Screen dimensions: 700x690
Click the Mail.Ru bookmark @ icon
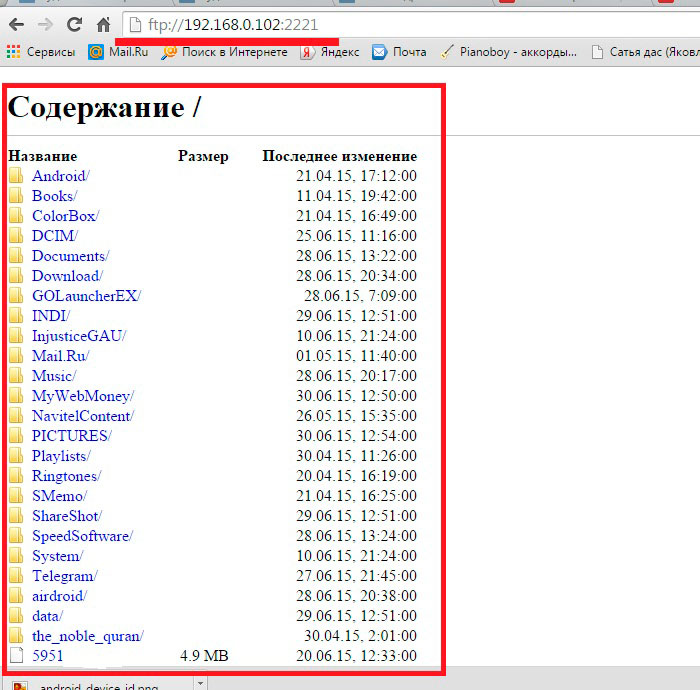pos(96,52)
